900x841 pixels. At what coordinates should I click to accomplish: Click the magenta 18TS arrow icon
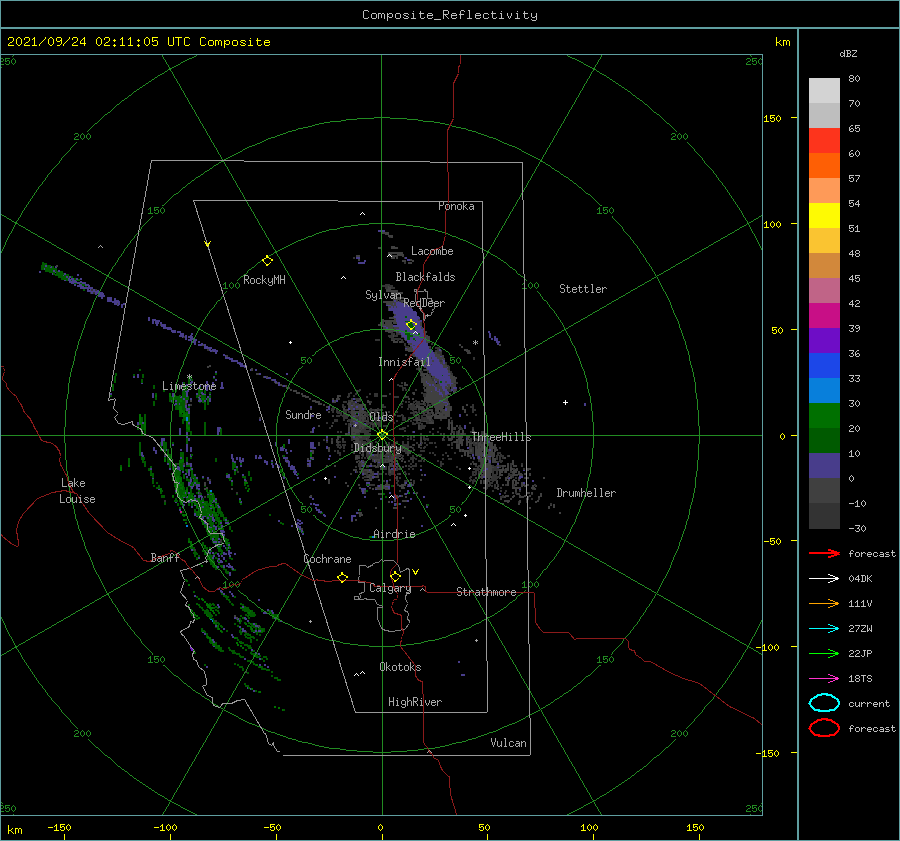coord(824,679)
